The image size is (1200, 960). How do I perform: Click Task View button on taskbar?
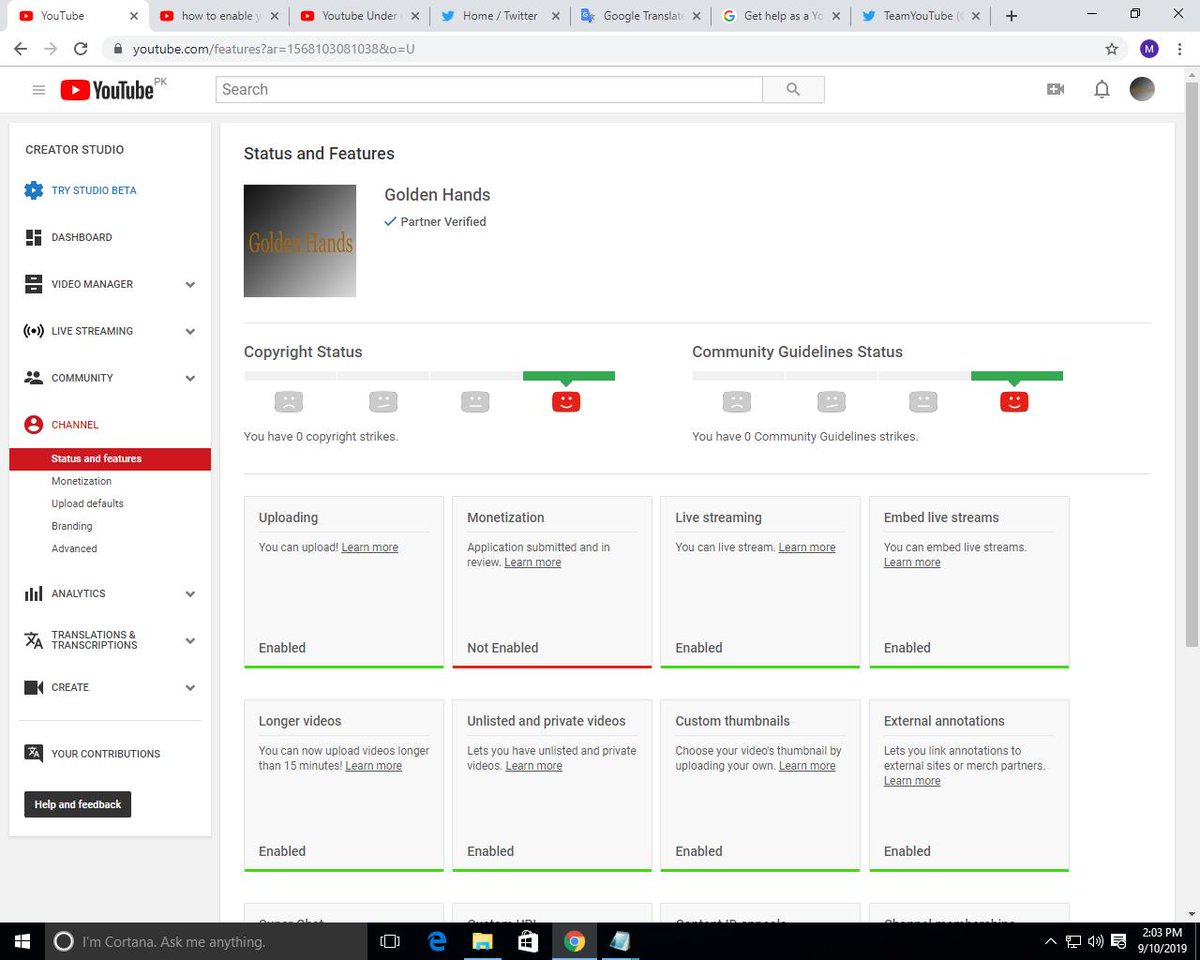(390, 941)
